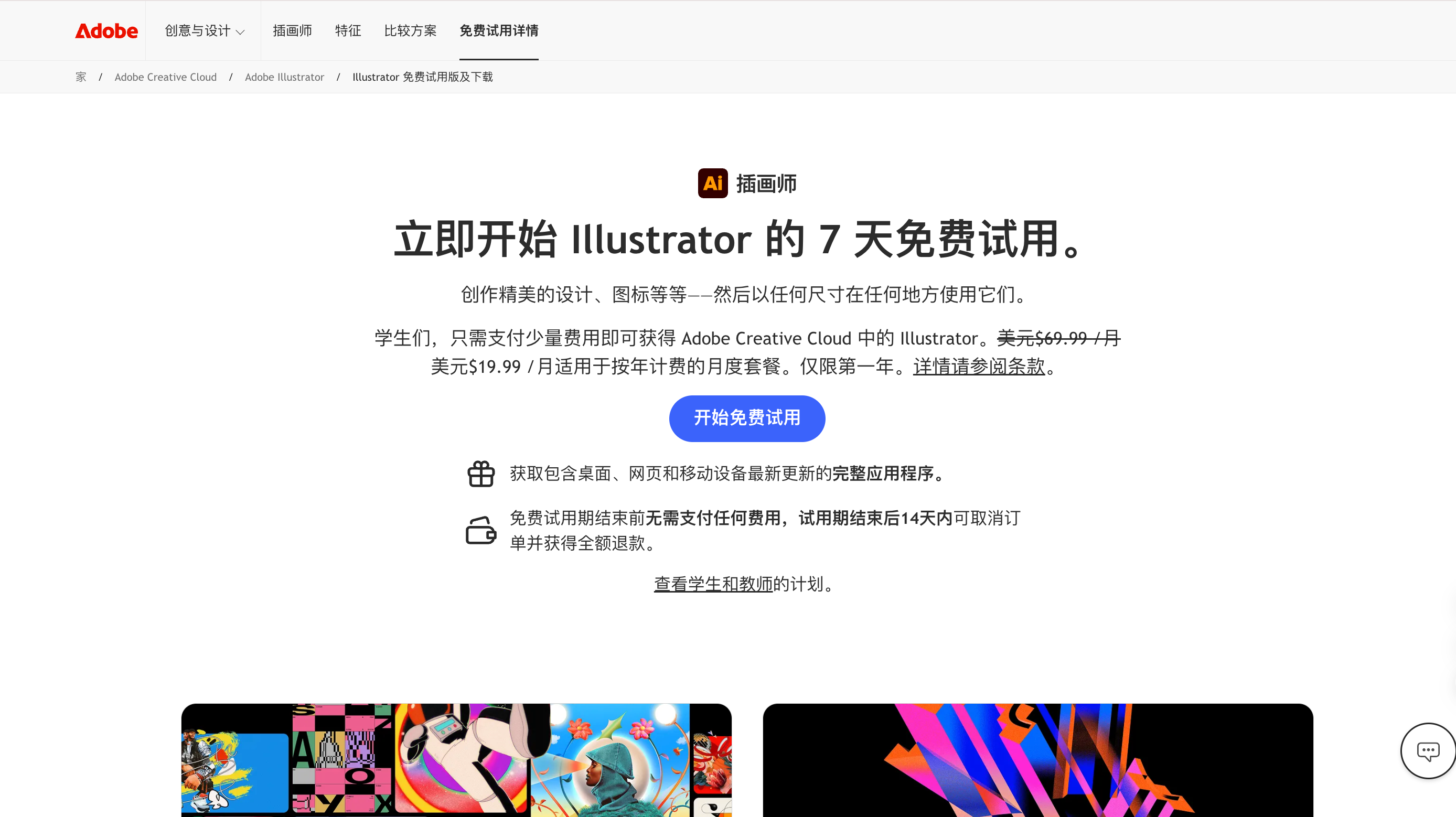Open the Adobe Creative Cloud breadcrumb
Viewport: 1456px width, 817px height.
(x=165, y=77)
